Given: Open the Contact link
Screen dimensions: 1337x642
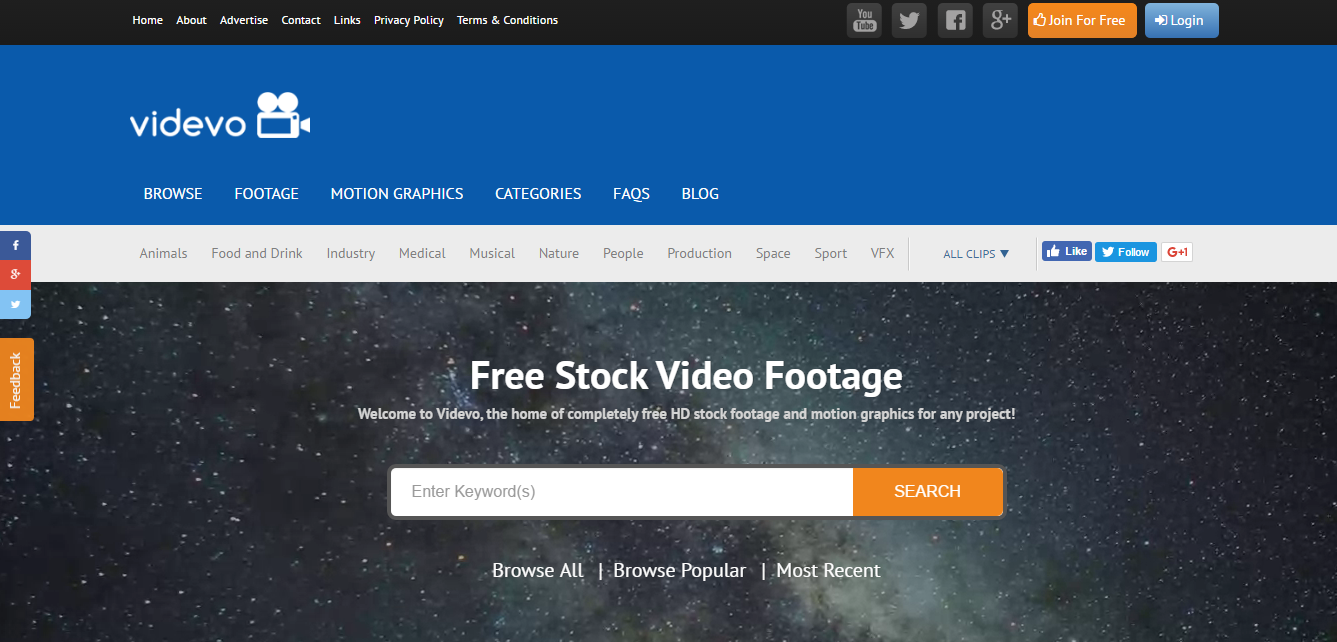Looking at the screenshot, I should 301,20.
